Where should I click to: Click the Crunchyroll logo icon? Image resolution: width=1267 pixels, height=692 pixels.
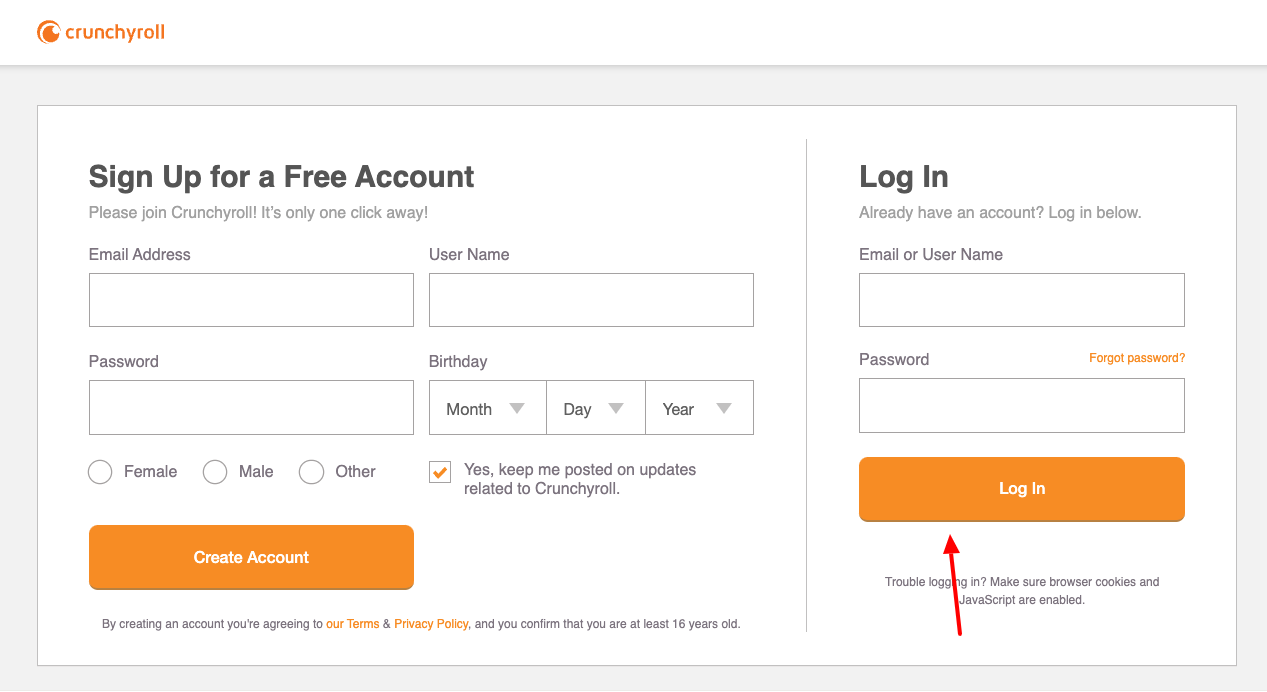click(x=48, y=33)
